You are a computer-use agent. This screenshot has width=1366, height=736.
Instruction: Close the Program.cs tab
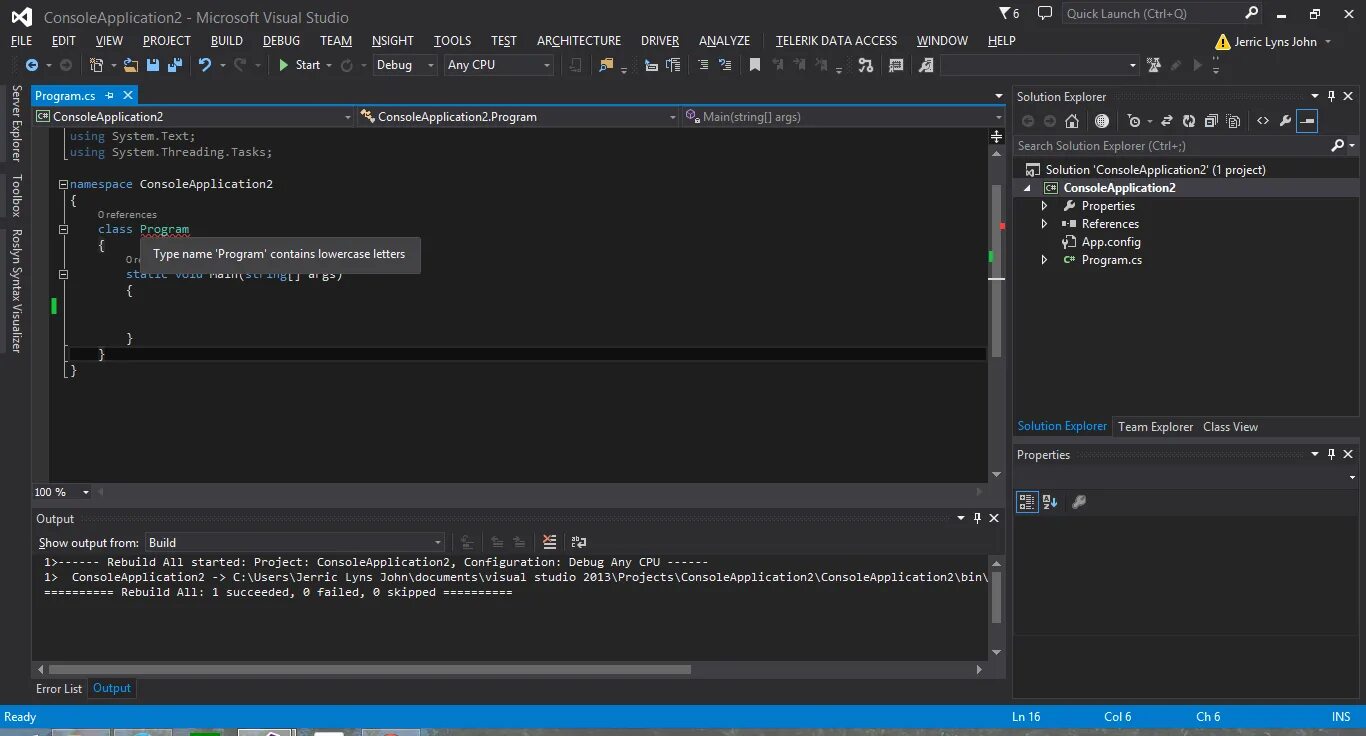click(x=128, y=95)
